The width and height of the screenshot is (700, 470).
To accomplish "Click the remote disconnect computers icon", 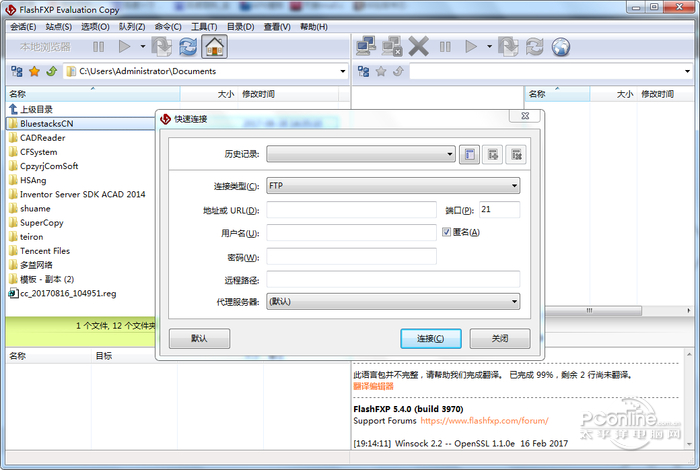I will (392, 46).
